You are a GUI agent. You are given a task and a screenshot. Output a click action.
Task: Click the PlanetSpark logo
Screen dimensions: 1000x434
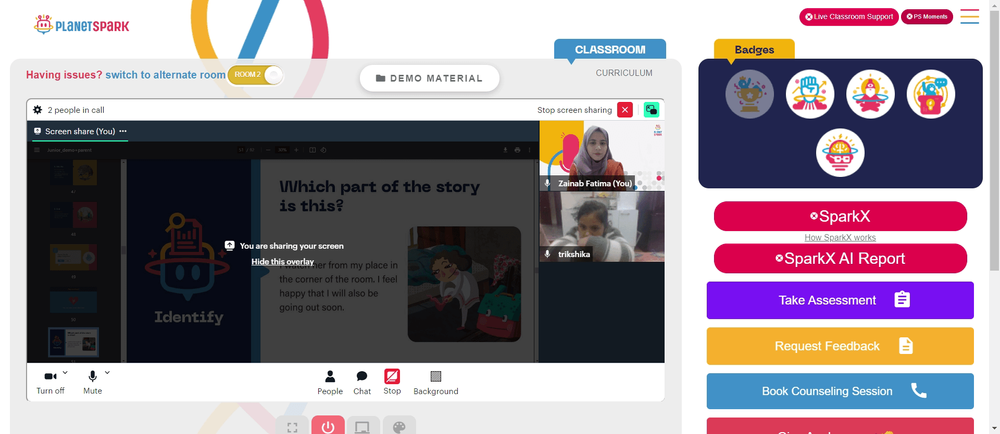(81, 25)
